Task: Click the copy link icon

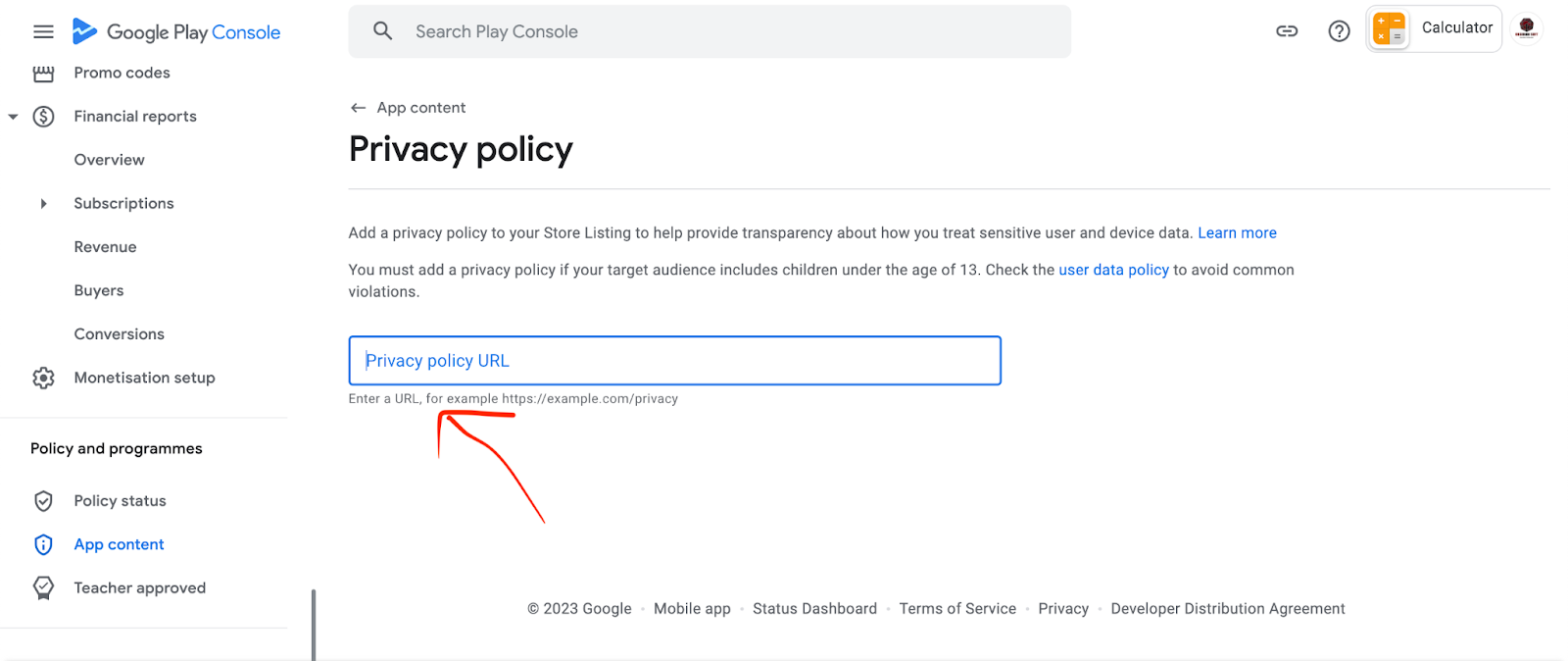Action: [x=1287, y=31]
